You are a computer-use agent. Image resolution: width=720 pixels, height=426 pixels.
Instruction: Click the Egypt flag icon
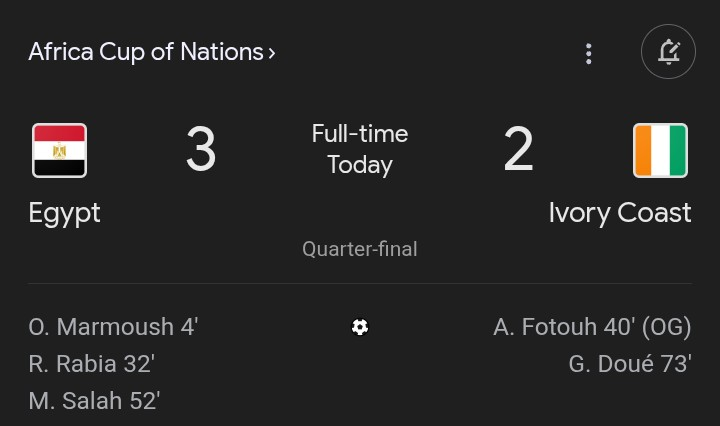point(59,150)
